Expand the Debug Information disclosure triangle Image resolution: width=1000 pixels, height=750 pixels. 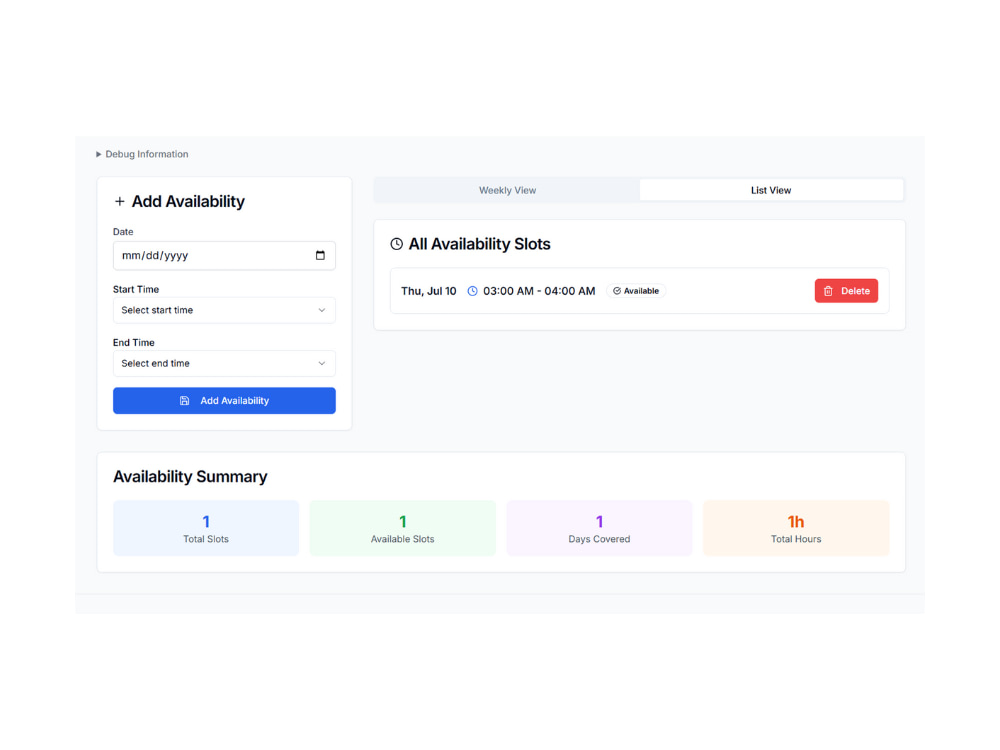tap(98, 154)
